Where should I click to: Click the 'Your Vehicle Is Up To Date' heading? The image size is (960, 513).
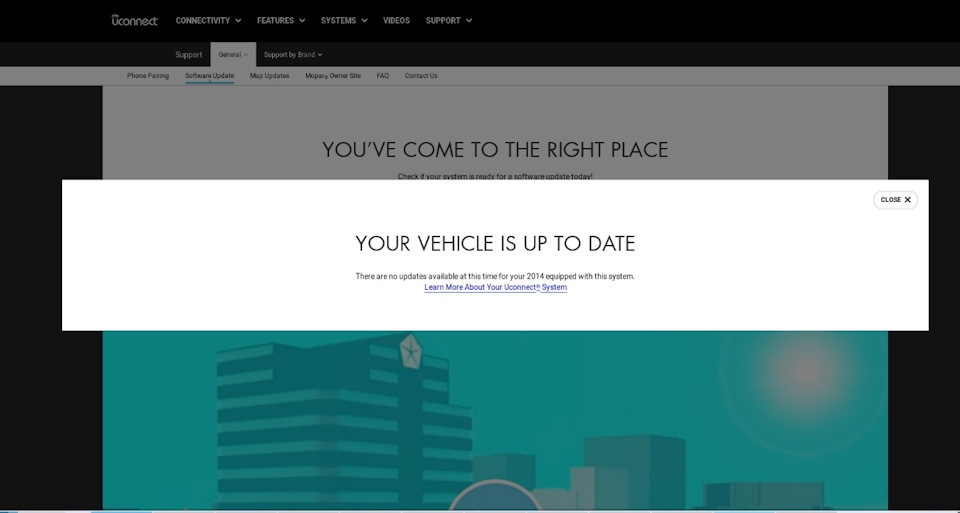[495, 244]
